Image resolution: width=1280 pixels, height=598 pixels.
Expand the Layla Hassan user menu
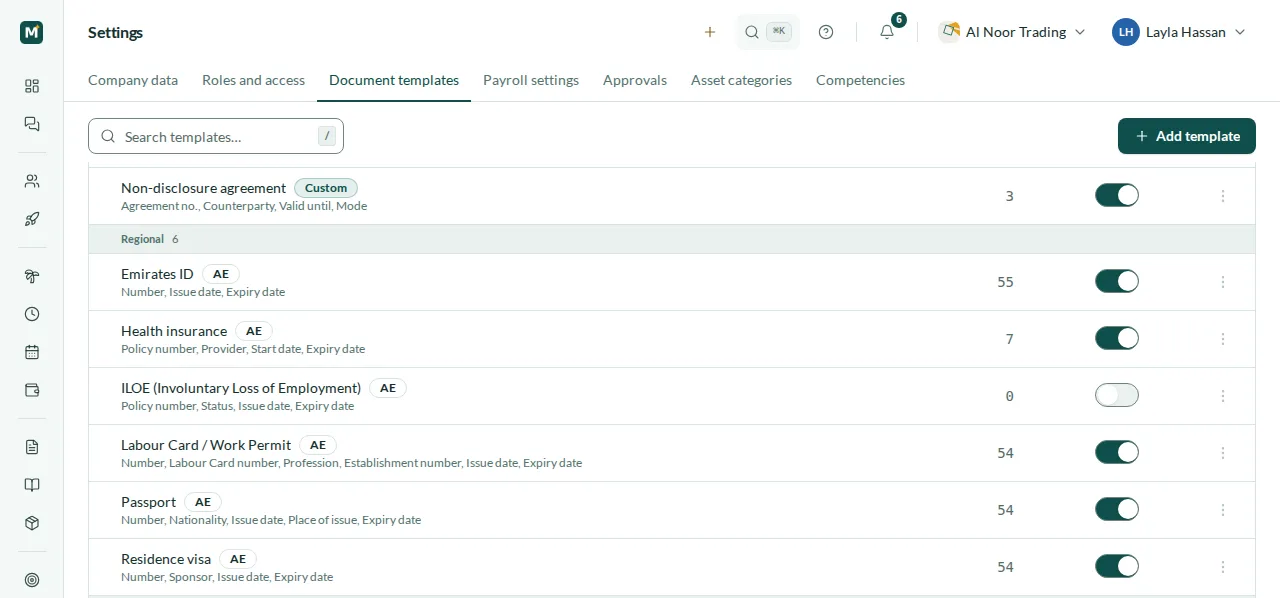1179,32
